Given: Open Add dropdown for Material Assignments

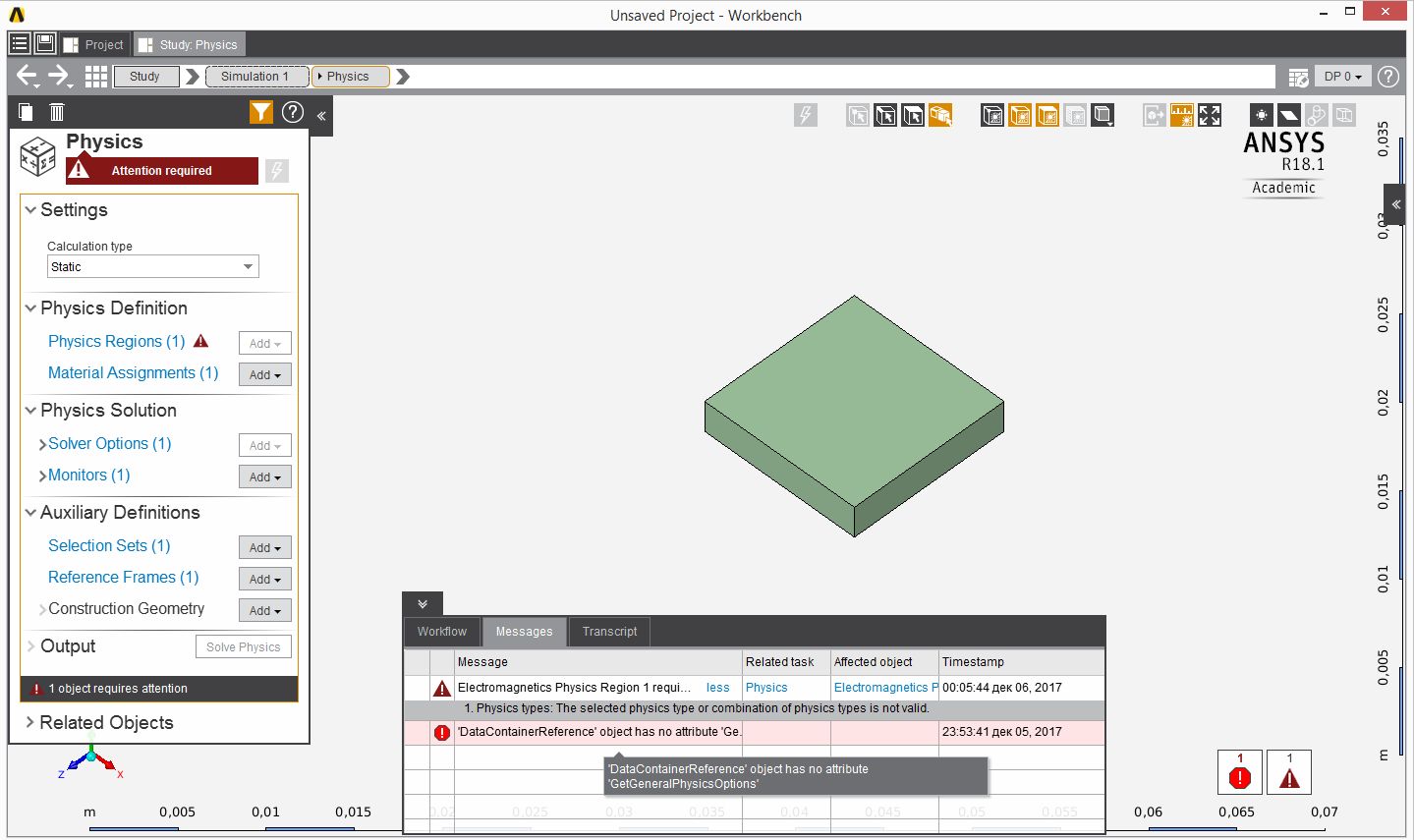Looking at the screenshot, I should tap(265, 374).
